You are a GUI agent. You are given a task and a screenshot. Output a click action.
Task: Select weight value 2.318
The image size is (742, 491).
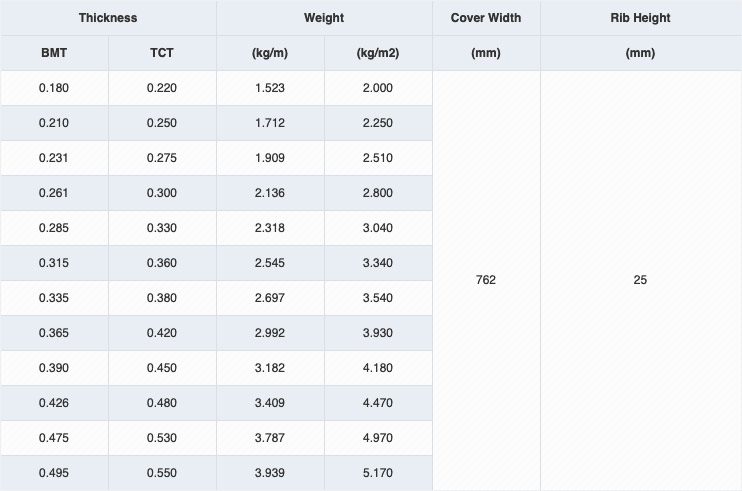click(x=270, y=228)
